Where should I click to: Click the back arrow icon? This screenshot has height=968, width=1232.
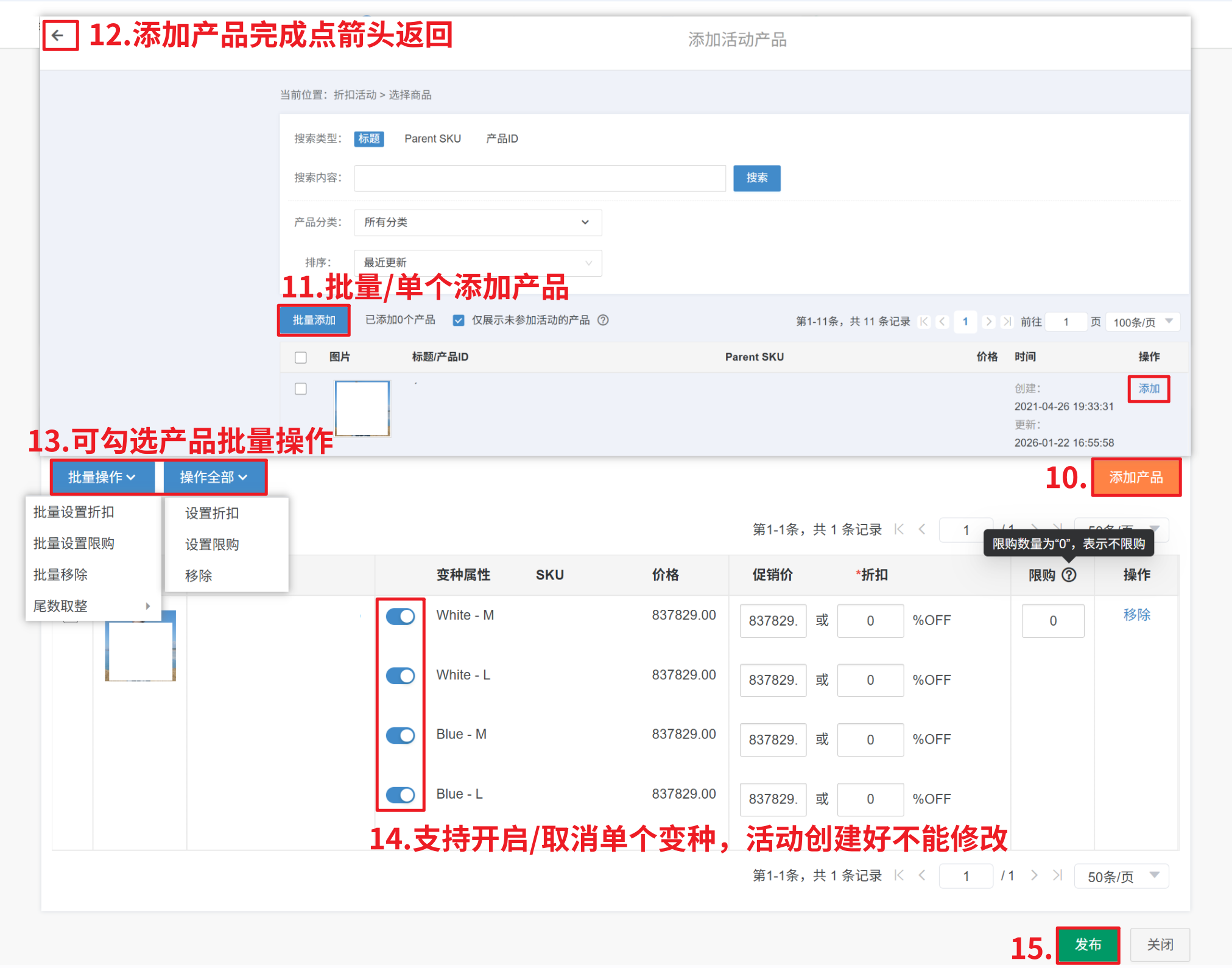coord(58,35)
